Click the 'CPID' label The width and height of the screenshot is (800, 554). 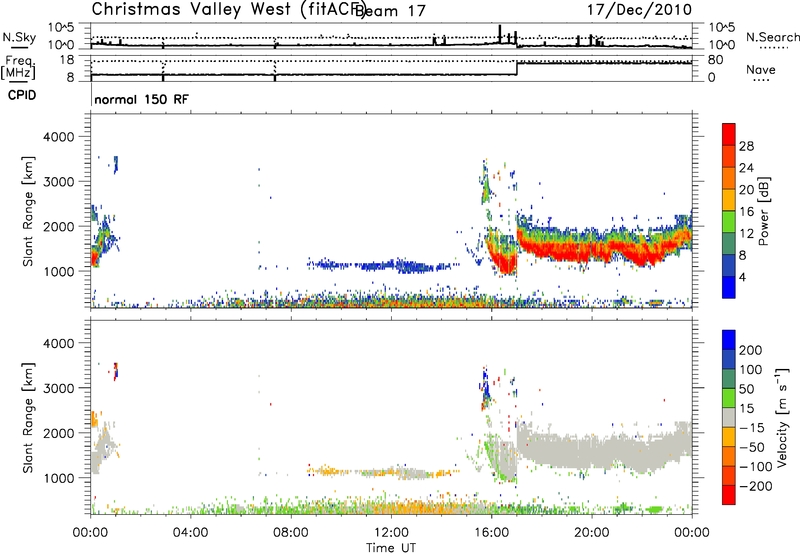[22, 95]
